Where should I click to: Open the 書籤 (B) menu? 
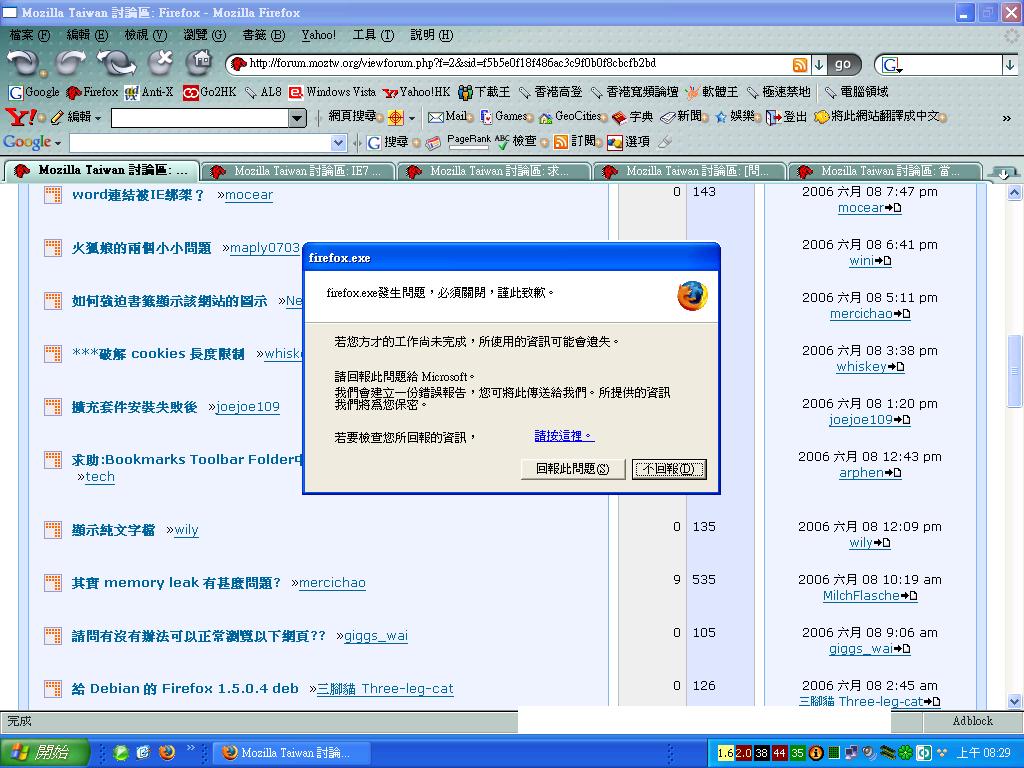point(263,35)
